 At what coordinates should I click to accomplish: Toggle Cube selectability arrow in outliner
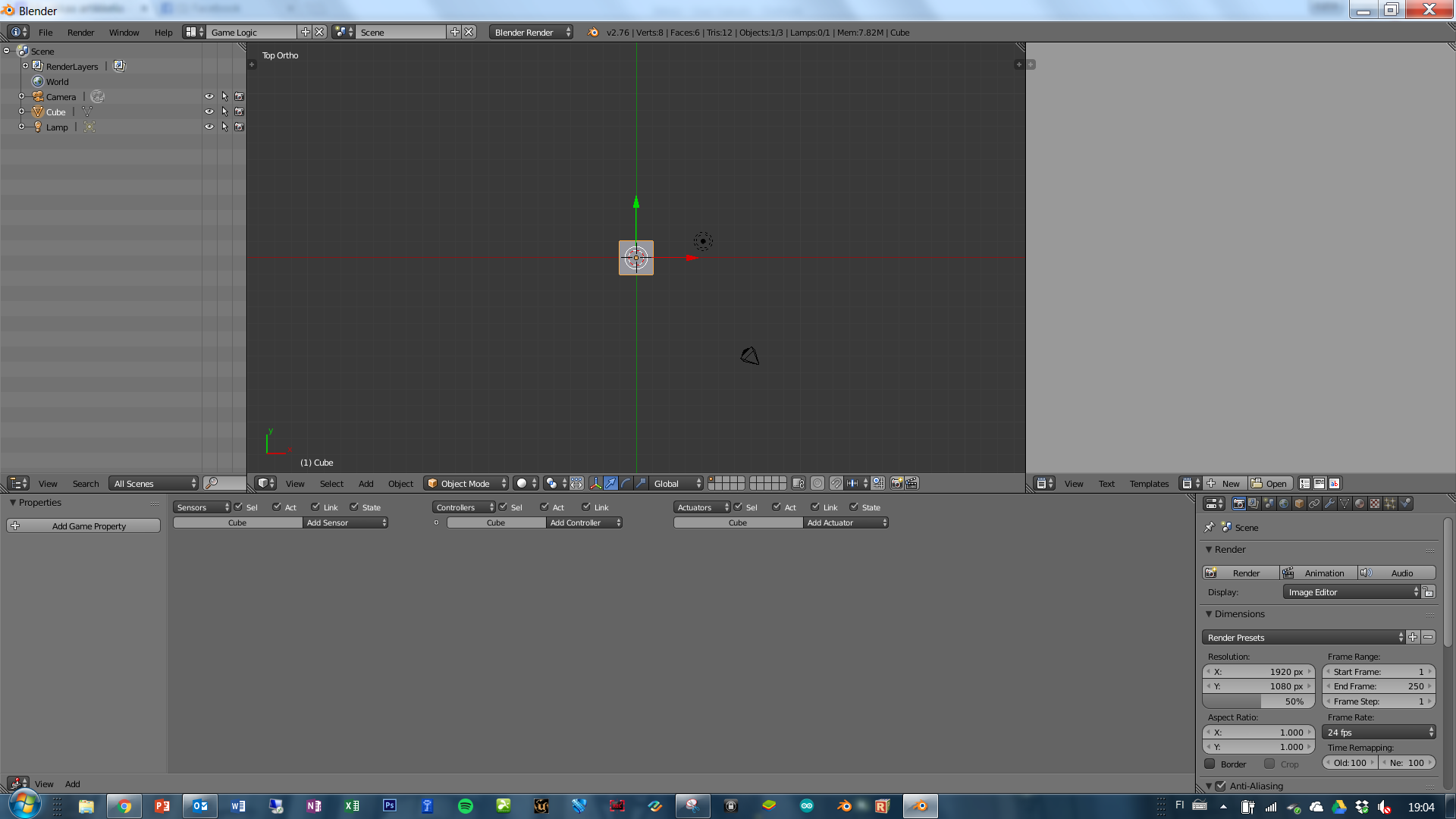click(224, 111)
